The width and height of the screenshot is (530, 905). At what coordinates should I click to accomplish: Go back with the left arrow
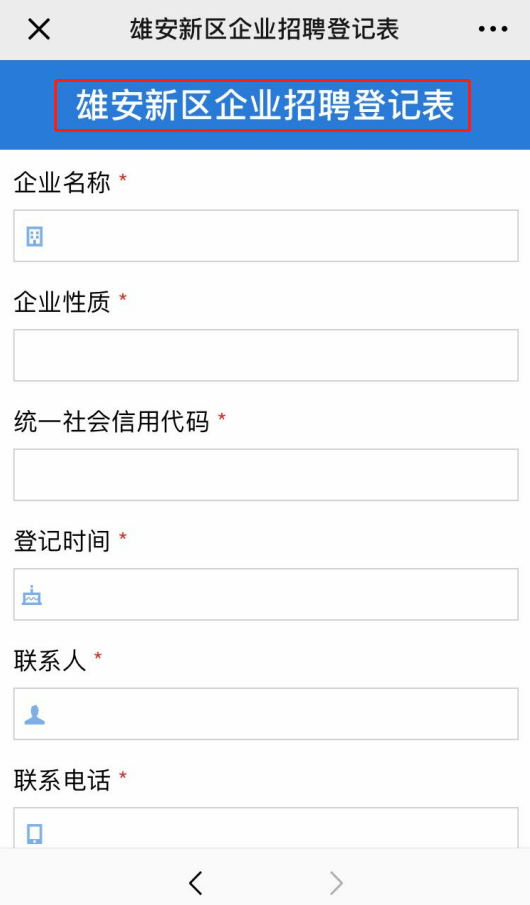(x=196, y=882)
